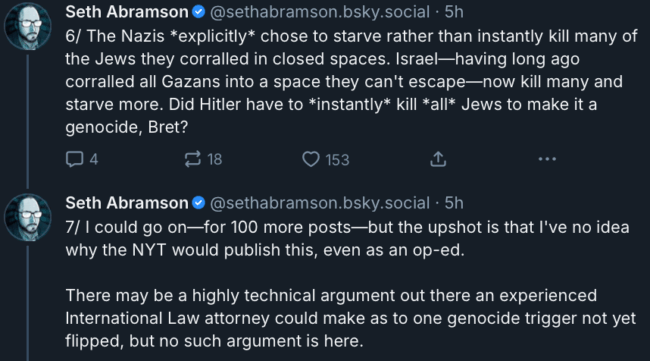The height and width of the screenshot is (361, 650).
Task: Click the verified badge on post 7/
Action: pyautogui.click(x=199, y=203)
